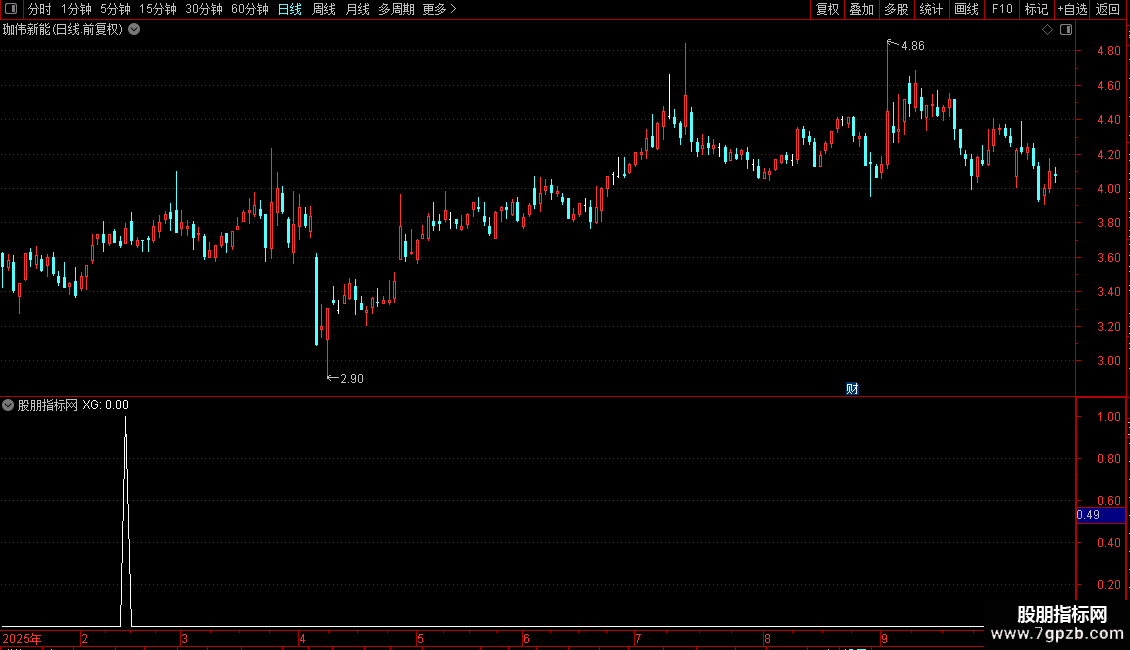Viewport: 1130px width, 650px height.
Task: Switch to 周线 weekly chart
Action: (324, 9)
